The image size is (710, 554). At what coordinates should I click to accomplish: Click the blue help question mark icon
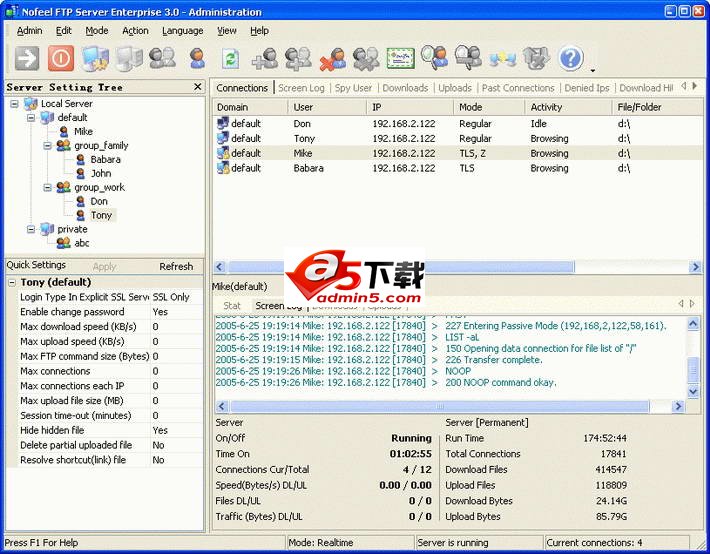pos(570,59)
